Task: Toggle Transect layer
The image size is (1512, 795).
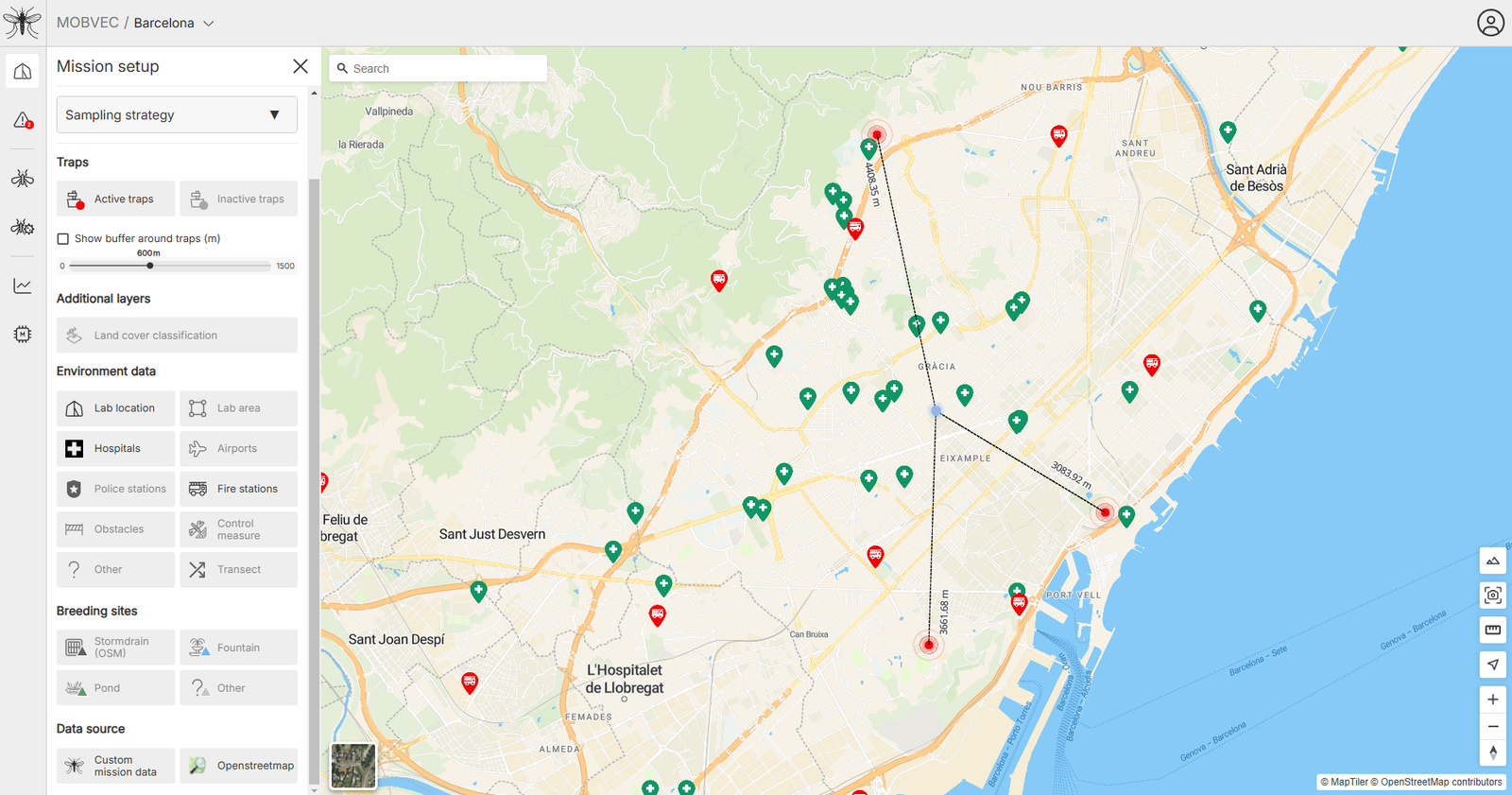Action: pos(238,569)
